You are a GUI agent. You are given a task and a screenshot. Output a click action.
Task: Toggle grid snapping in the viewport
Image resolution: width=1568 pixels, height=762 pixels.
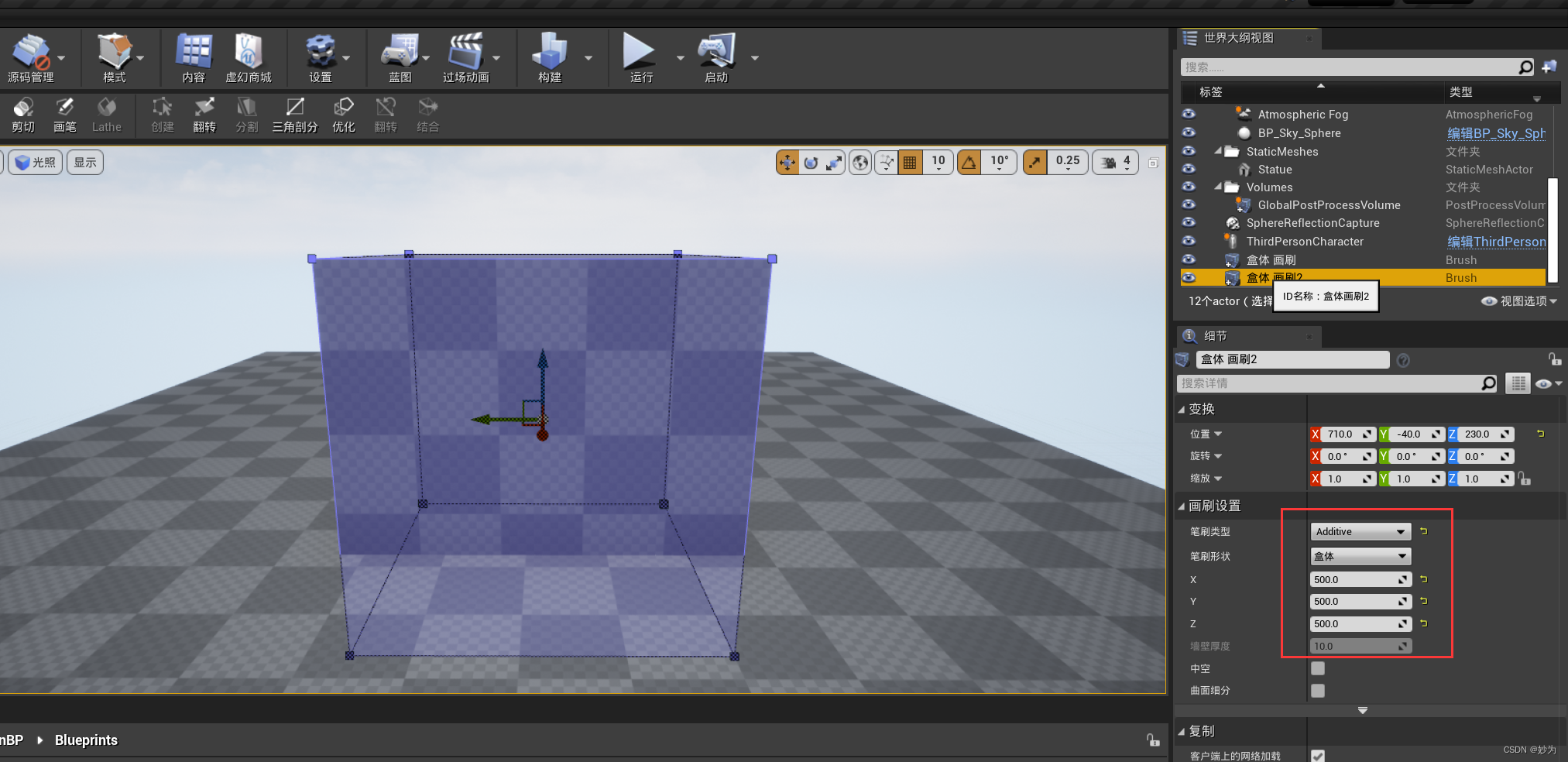click(x=910, y=163)
